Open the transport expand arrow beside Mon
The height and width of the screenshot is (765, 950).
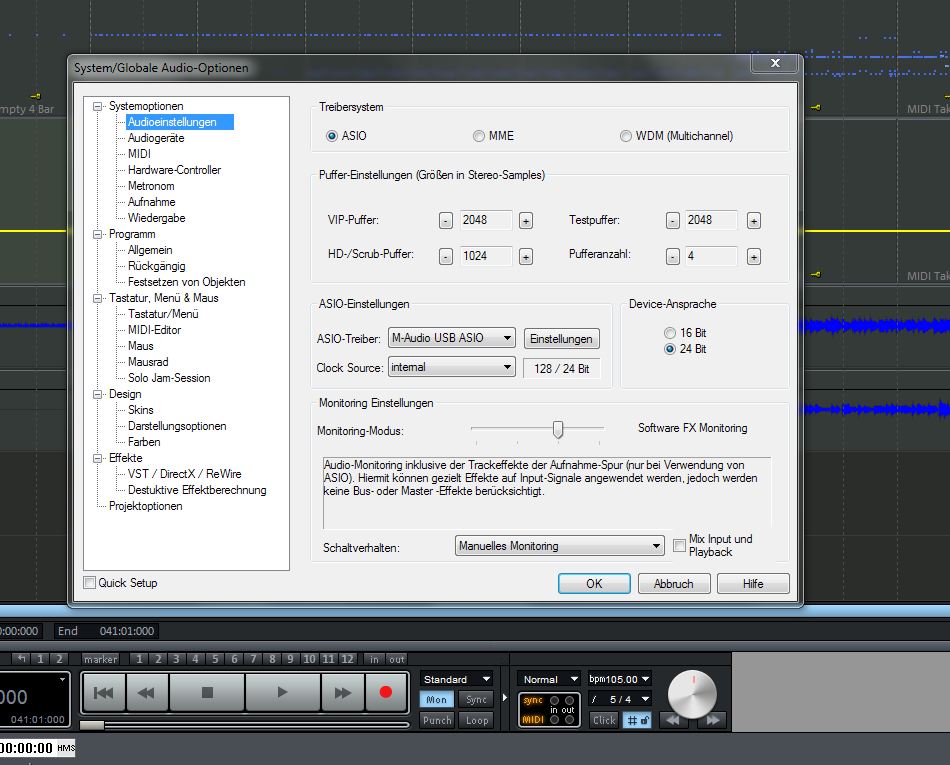click(505, 698)
